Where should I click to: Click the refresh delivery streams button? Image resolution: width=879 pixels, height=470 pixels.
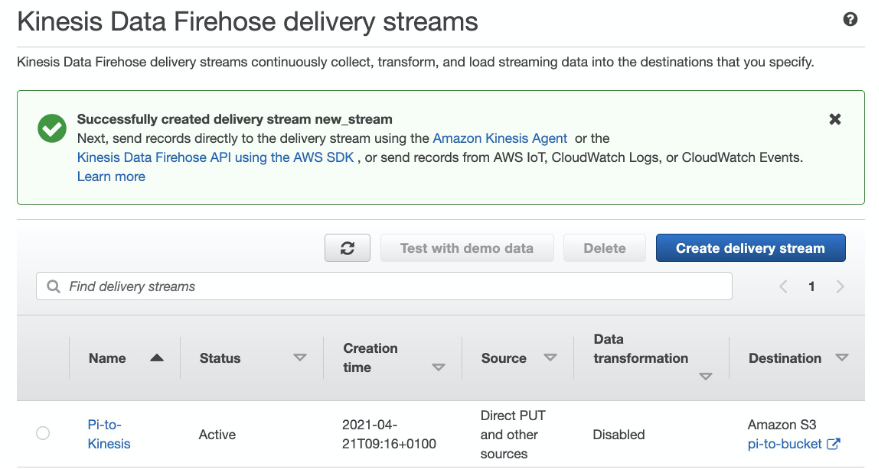tap(347, 248)
